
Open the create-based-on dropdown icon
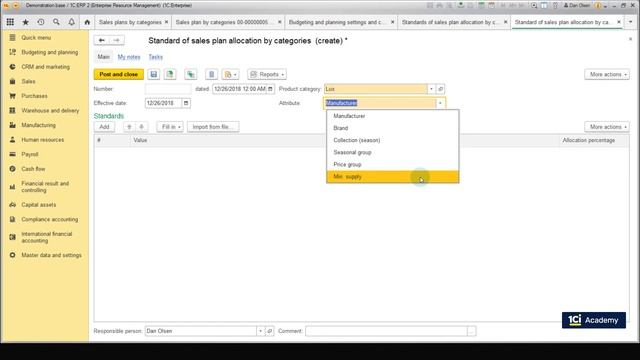coord(230,74)
